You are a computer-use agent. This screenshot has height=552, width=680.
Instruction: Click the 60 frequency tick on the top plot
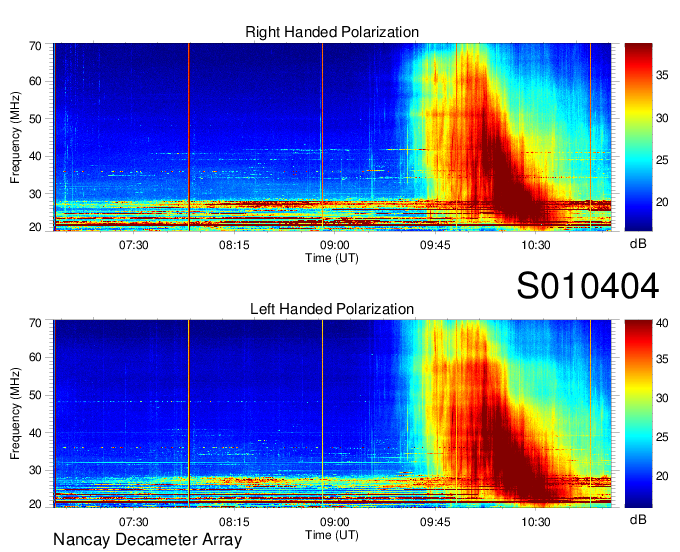(35, 81)
